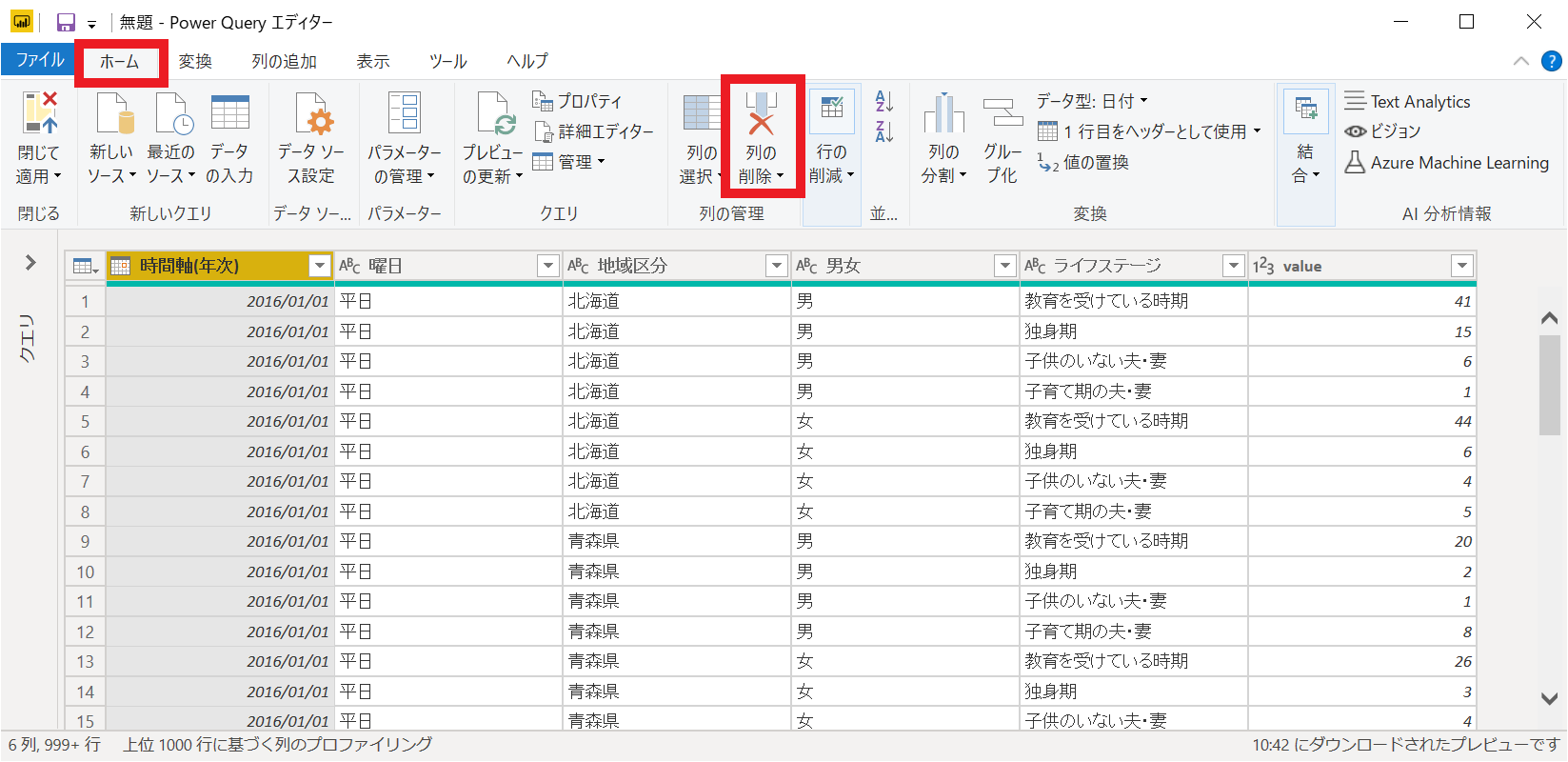This screenshot has width=1568, height=762.
Task: Open the help question mark icon
Action: [x=1551, y=61]
